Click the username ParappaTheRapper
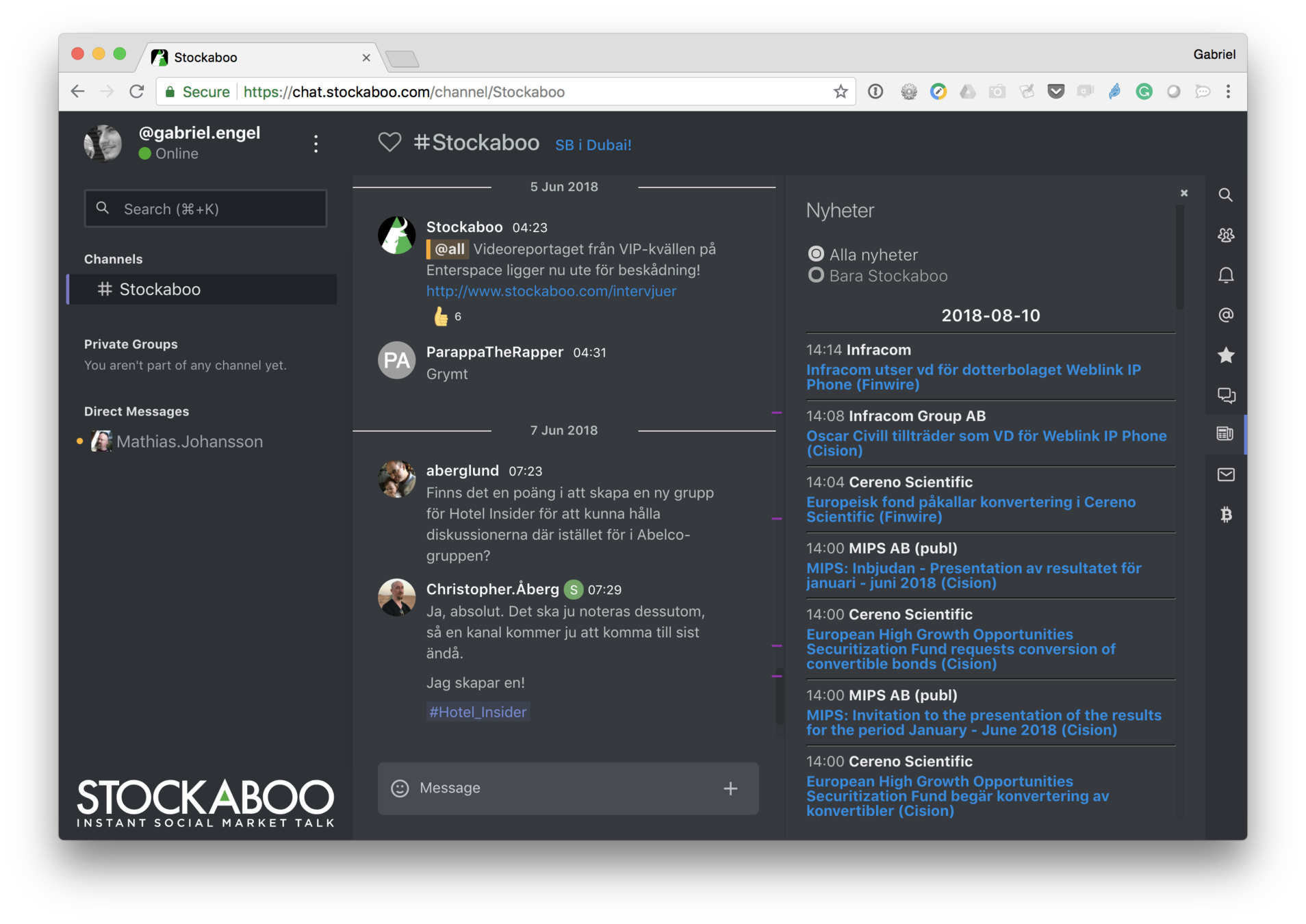The image size is (1306, 924). click(x=494, y=352)
